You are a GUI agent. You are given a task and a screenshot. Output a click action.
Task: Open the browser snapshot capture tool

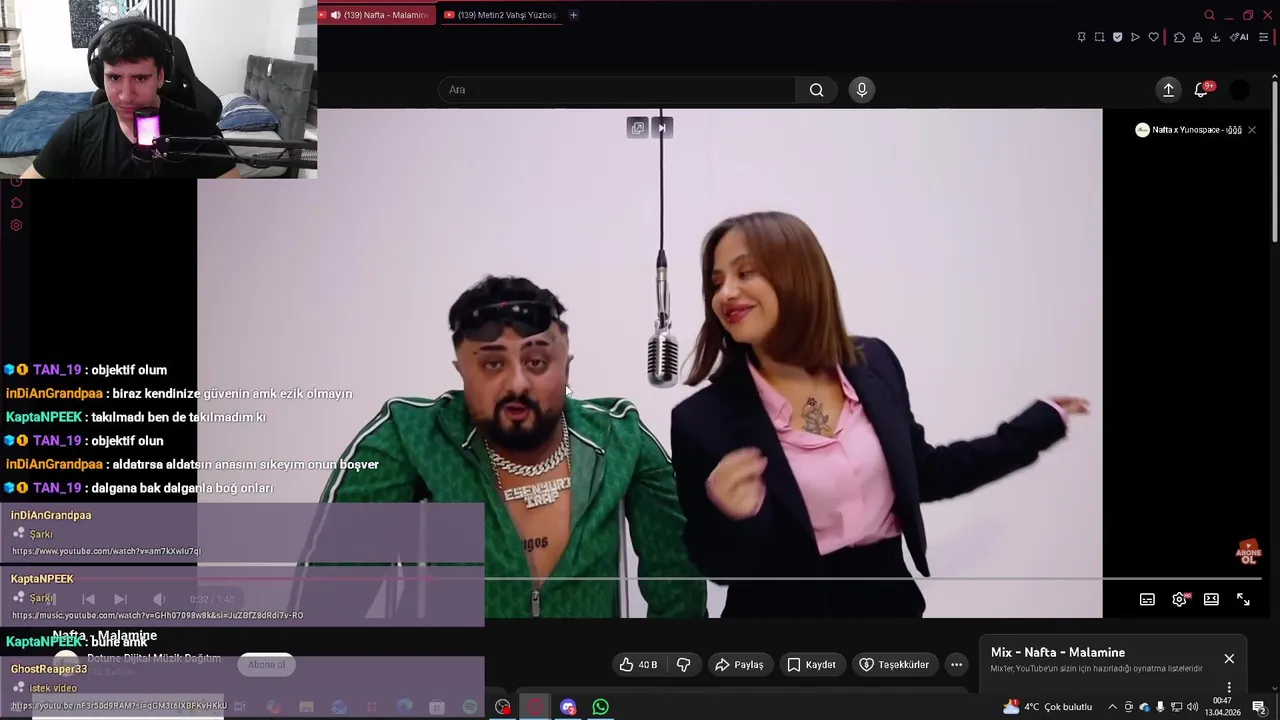[1099, 37]
